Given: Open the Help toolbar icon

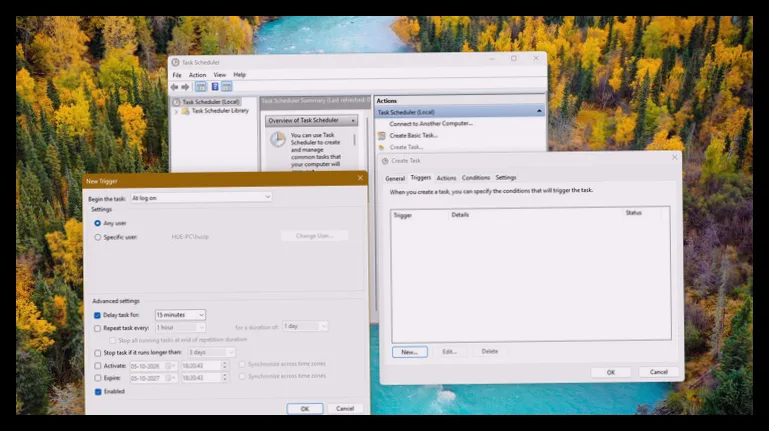Looking at the screenshot, I should pos(215,87).
